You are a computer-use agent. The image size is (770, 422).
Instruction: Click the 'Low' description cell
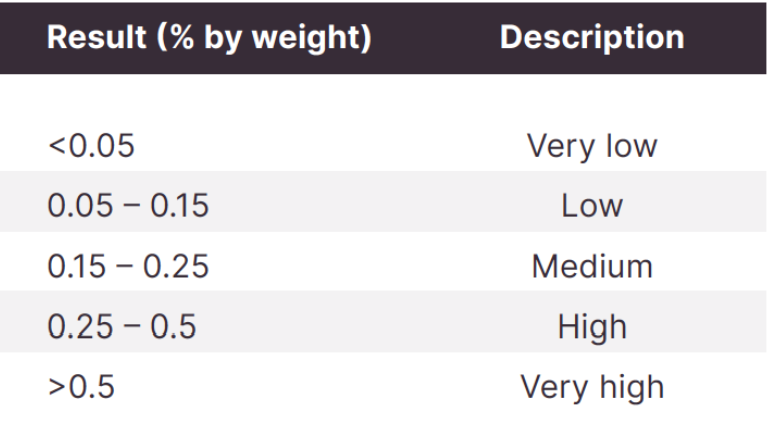point(592,205)
